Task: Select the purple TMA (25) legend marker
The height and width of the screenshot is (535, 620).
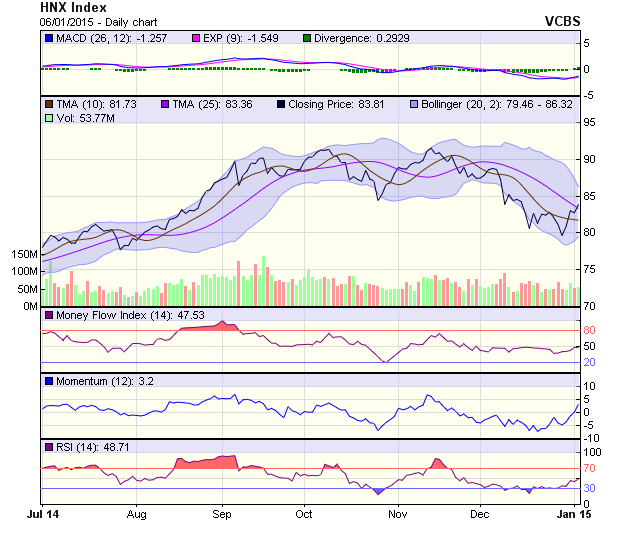Action: point(165,104)
